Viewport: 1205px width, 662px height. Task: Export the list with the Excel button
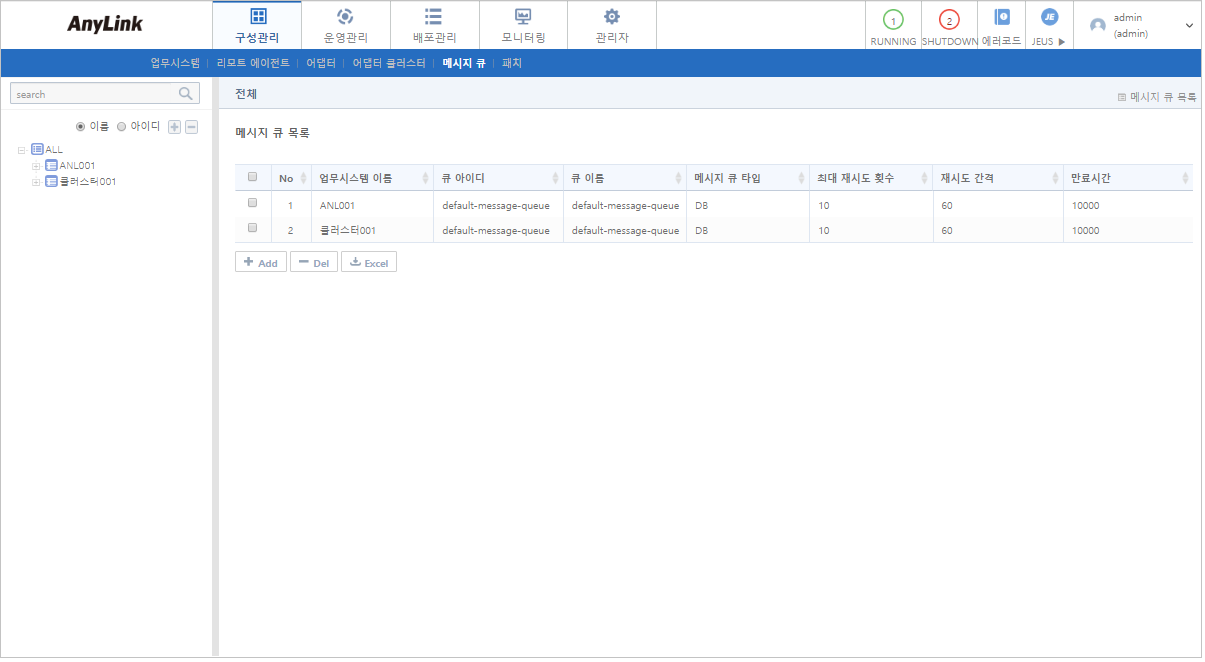(368, 261)
